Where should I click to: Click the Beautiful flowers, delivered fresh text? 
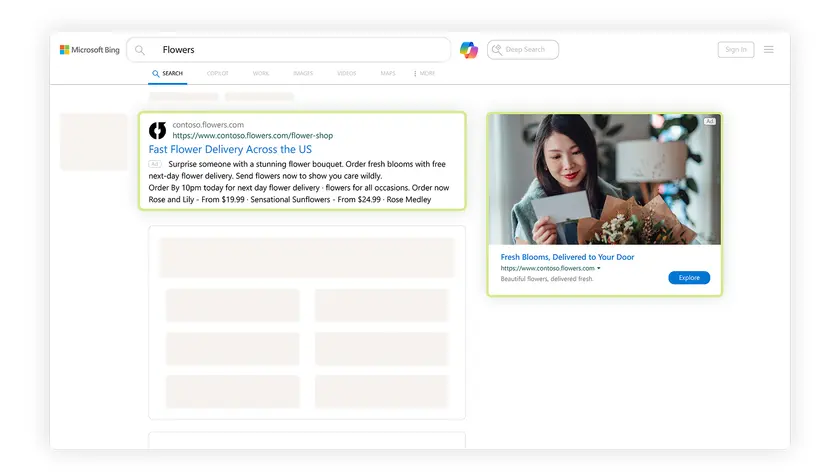coord(547,279)
